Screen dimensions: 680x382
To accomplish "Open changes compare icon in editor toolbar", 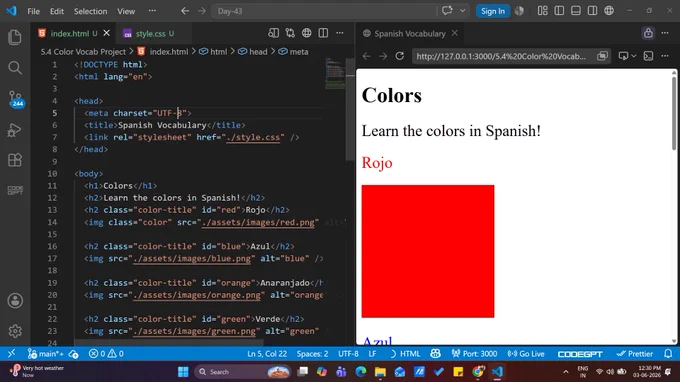I will coord(273,33).
